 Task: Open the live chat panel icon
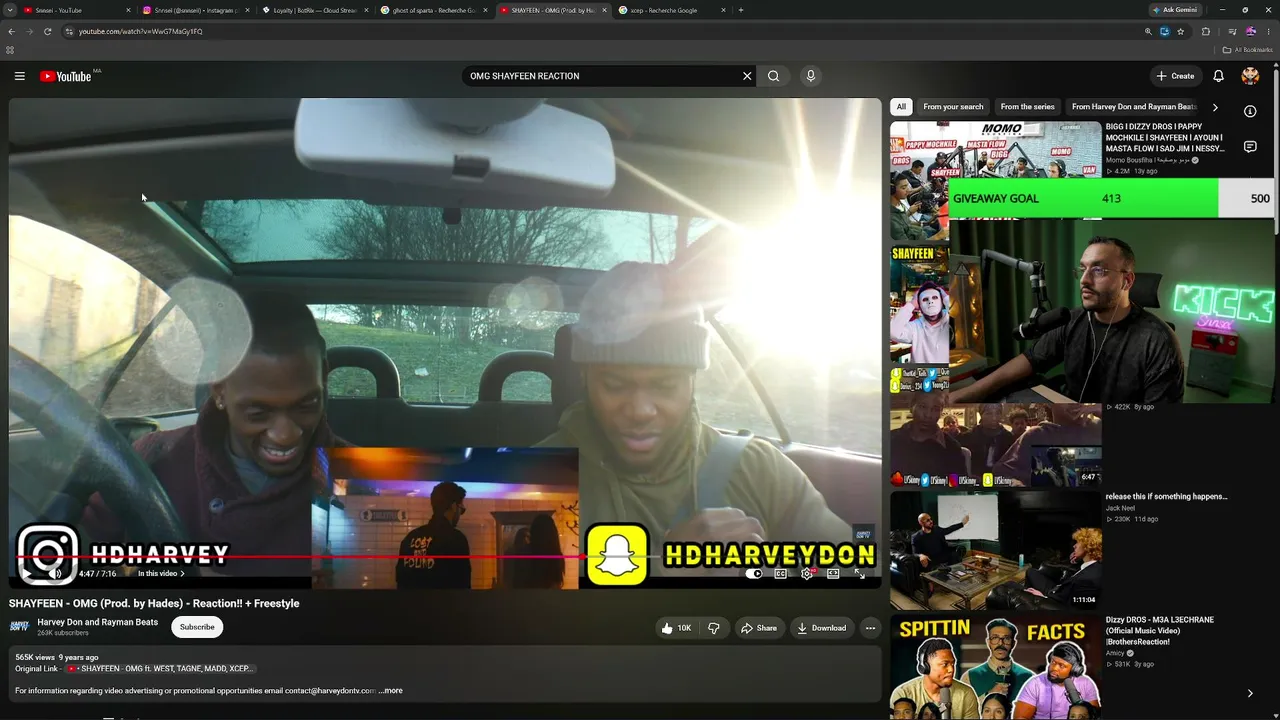pos(1250,147)
